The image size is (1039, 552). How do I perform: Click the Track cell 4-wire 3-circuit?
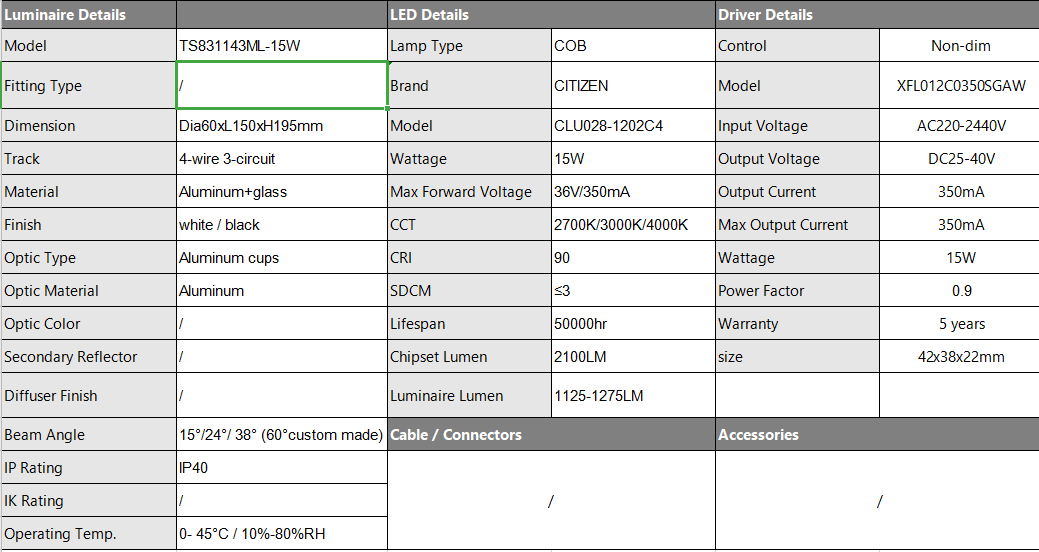(282, 158)
